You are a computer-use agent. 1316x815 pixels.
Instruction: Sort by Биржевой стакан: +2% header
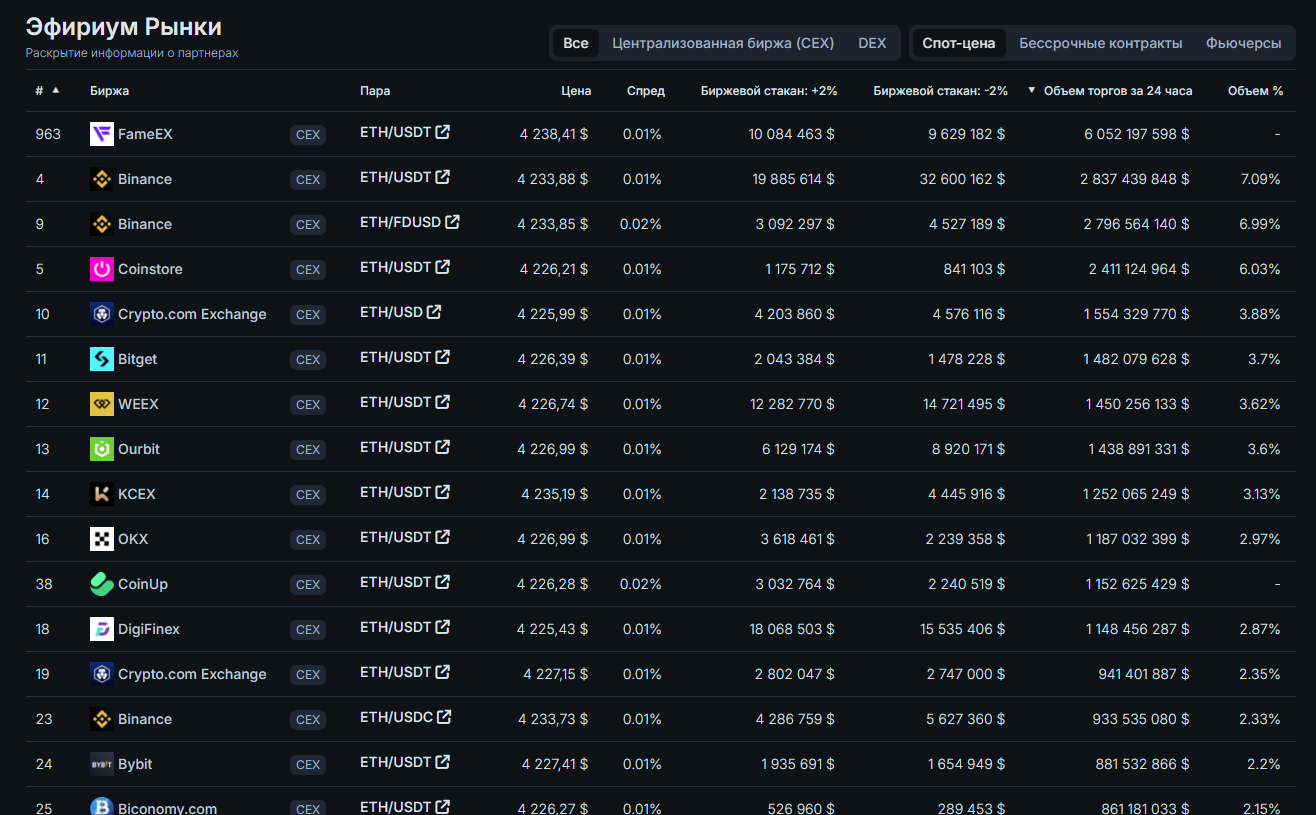click(x=769, y=91)
